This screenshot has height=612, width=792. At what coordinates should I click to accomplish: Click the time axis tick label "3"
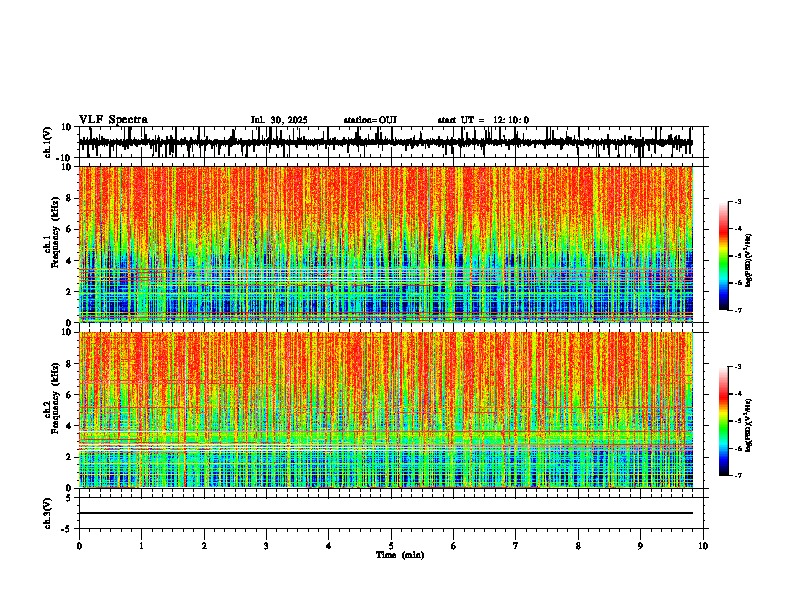(266, 546)
